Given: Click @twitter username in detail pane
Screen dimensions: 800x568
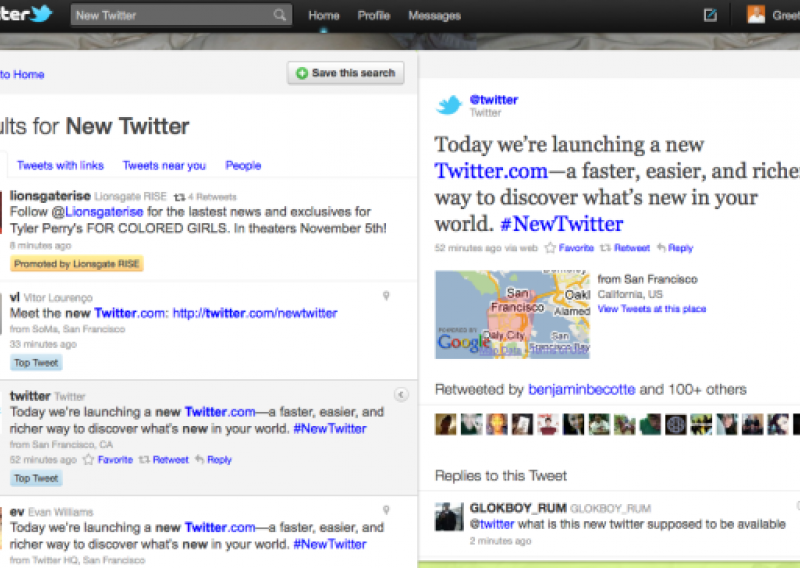Looking at the screenshot, I should click(494, 100).
